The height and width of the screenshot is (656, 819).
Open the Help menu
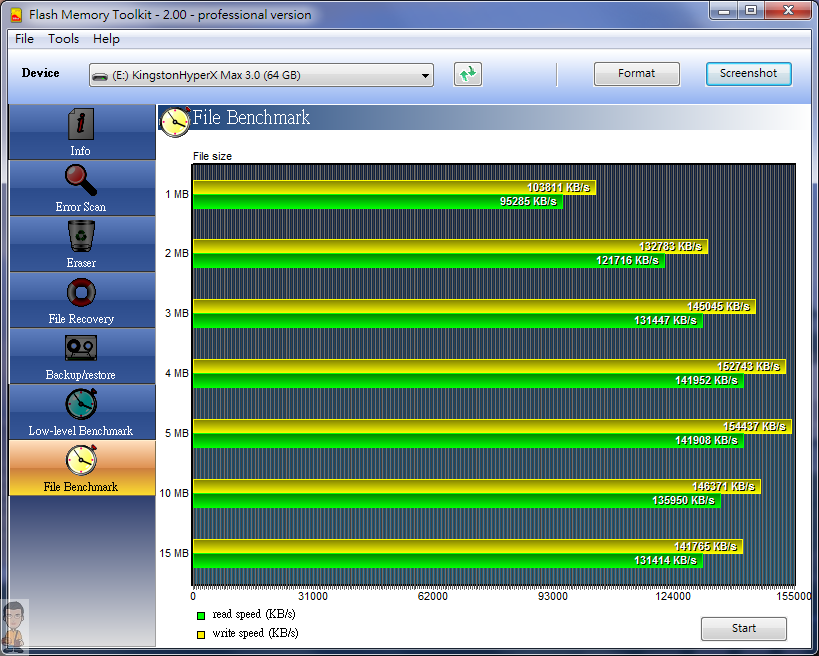coord(107,39)
